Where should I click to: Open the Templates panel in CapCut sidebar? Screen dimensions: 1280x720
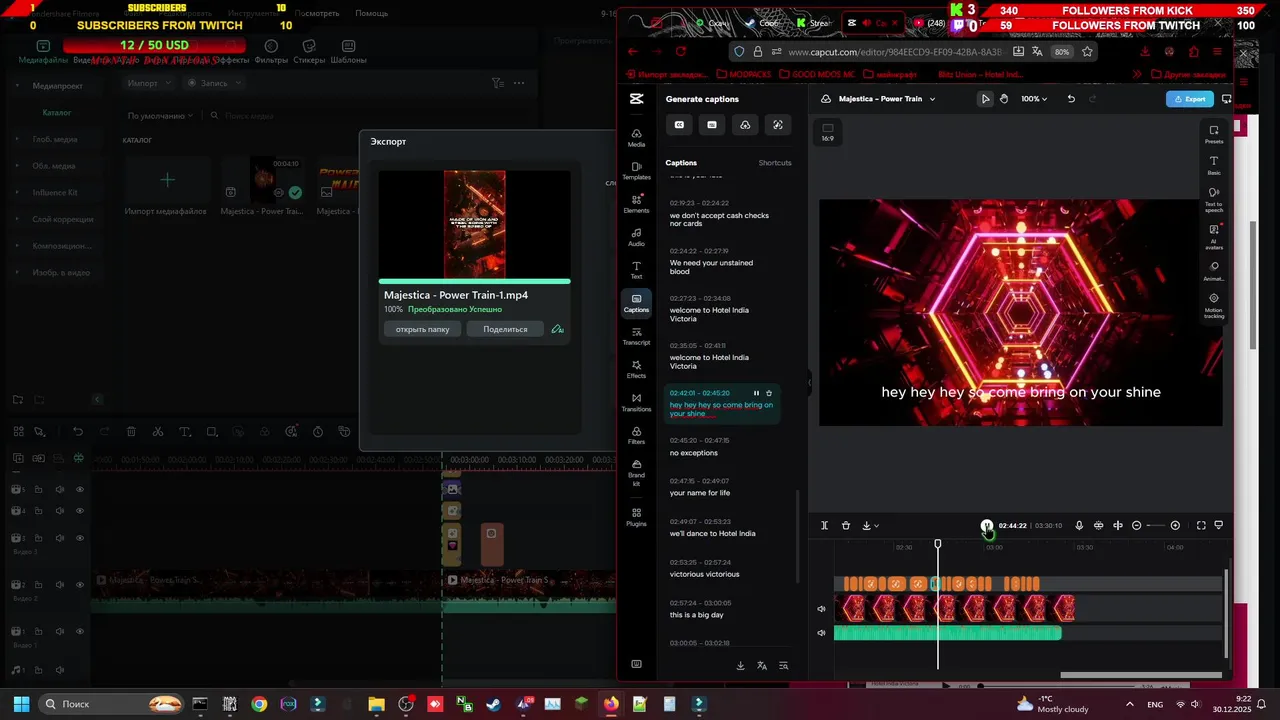(636, 171)
